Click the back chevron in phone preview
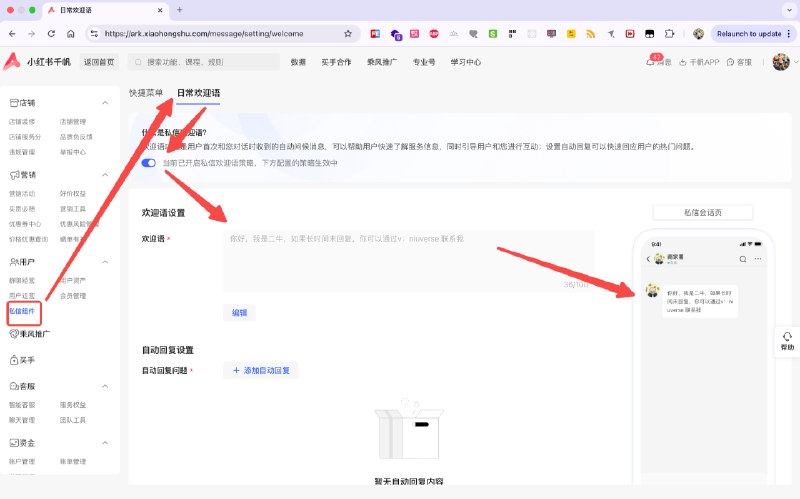Screen dimensions: 800x499 (x=648, y=259)
